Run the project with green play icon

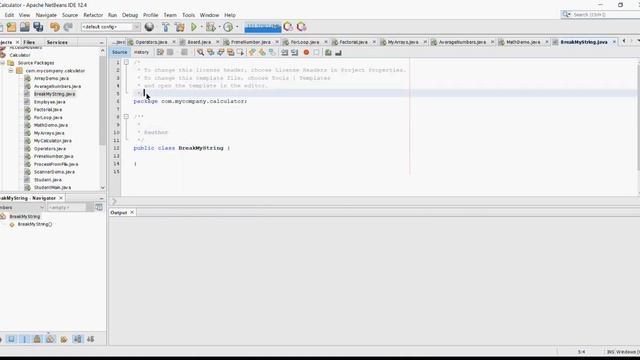[193, 27]
